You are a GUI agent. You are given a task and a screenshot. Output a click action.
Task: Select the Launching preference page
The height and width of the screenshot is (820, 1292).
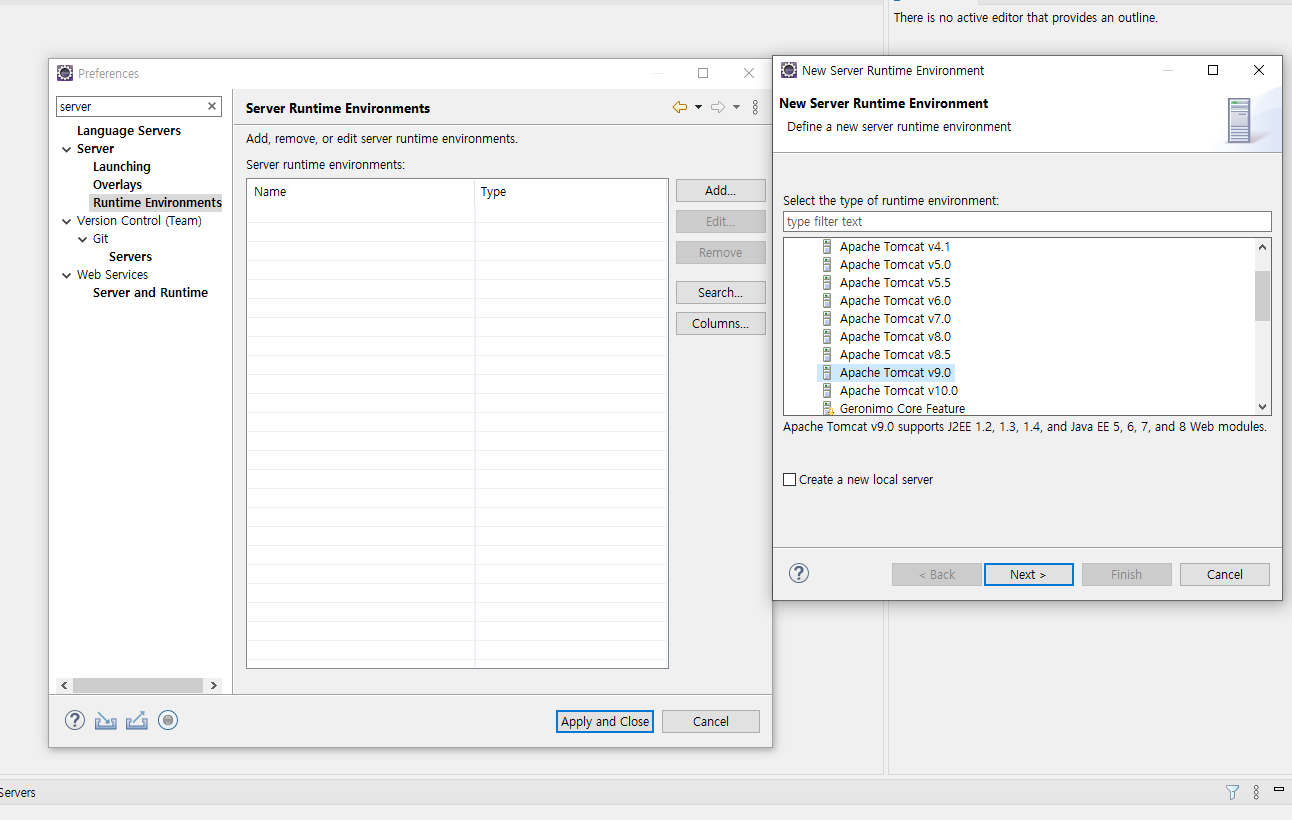pyautogui.click(x=122, y=167)
